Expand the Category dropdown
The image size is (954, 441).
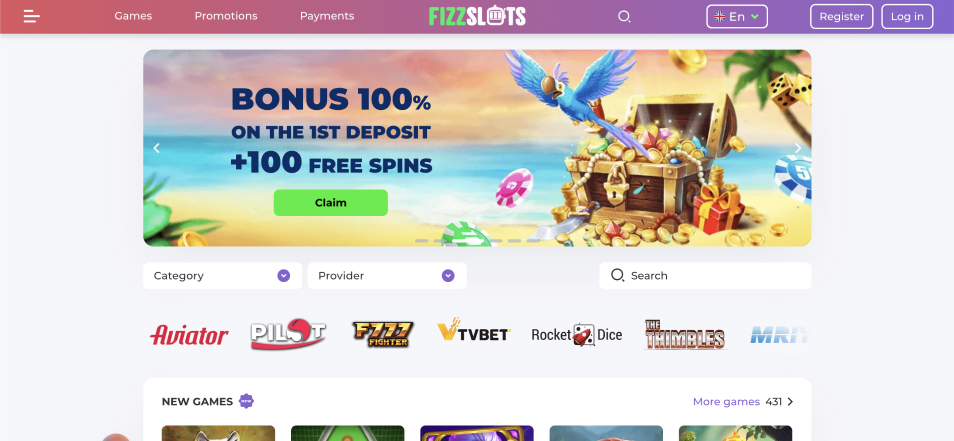(223, 276)
